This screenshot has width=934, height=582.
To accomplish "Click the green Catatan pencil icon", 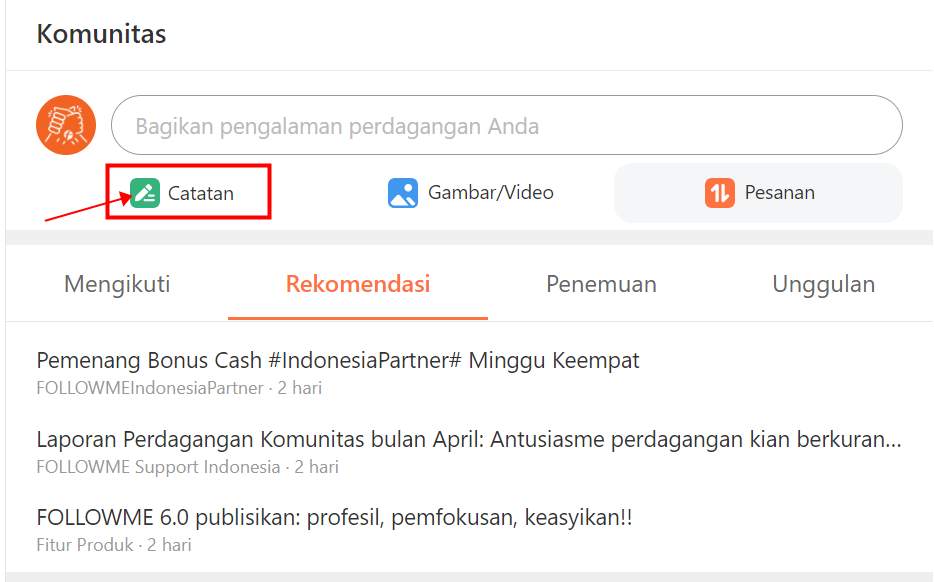I will coord(145,193).
